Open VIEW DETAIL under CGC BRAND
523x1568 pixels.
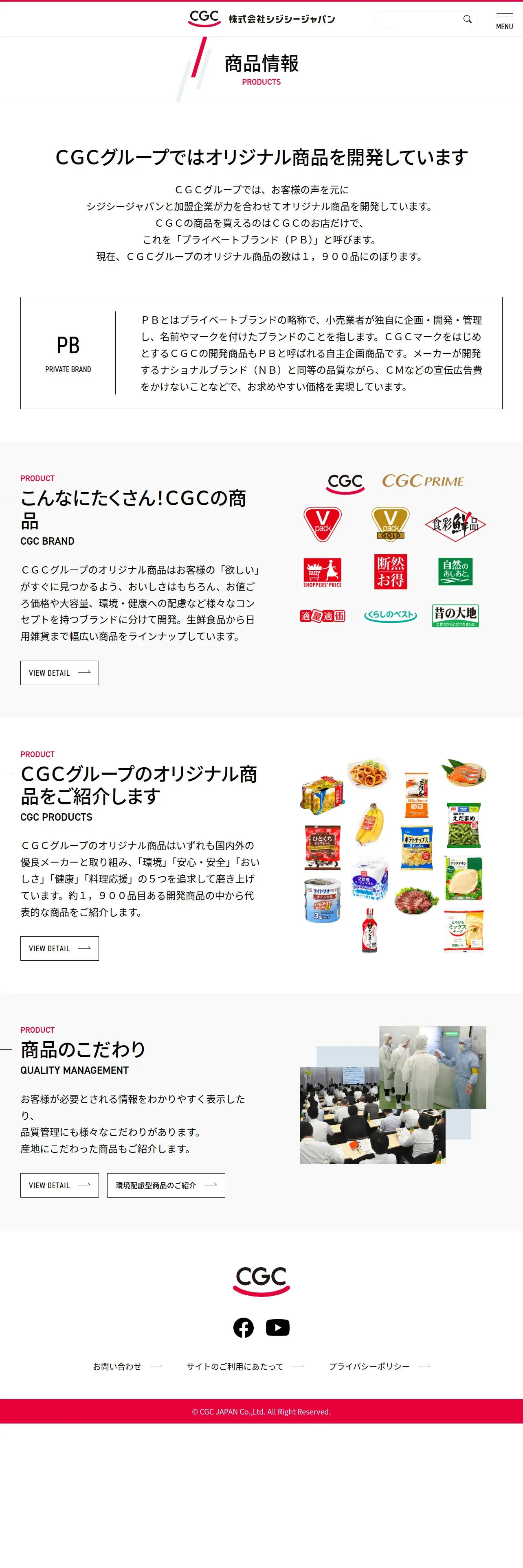59,672
